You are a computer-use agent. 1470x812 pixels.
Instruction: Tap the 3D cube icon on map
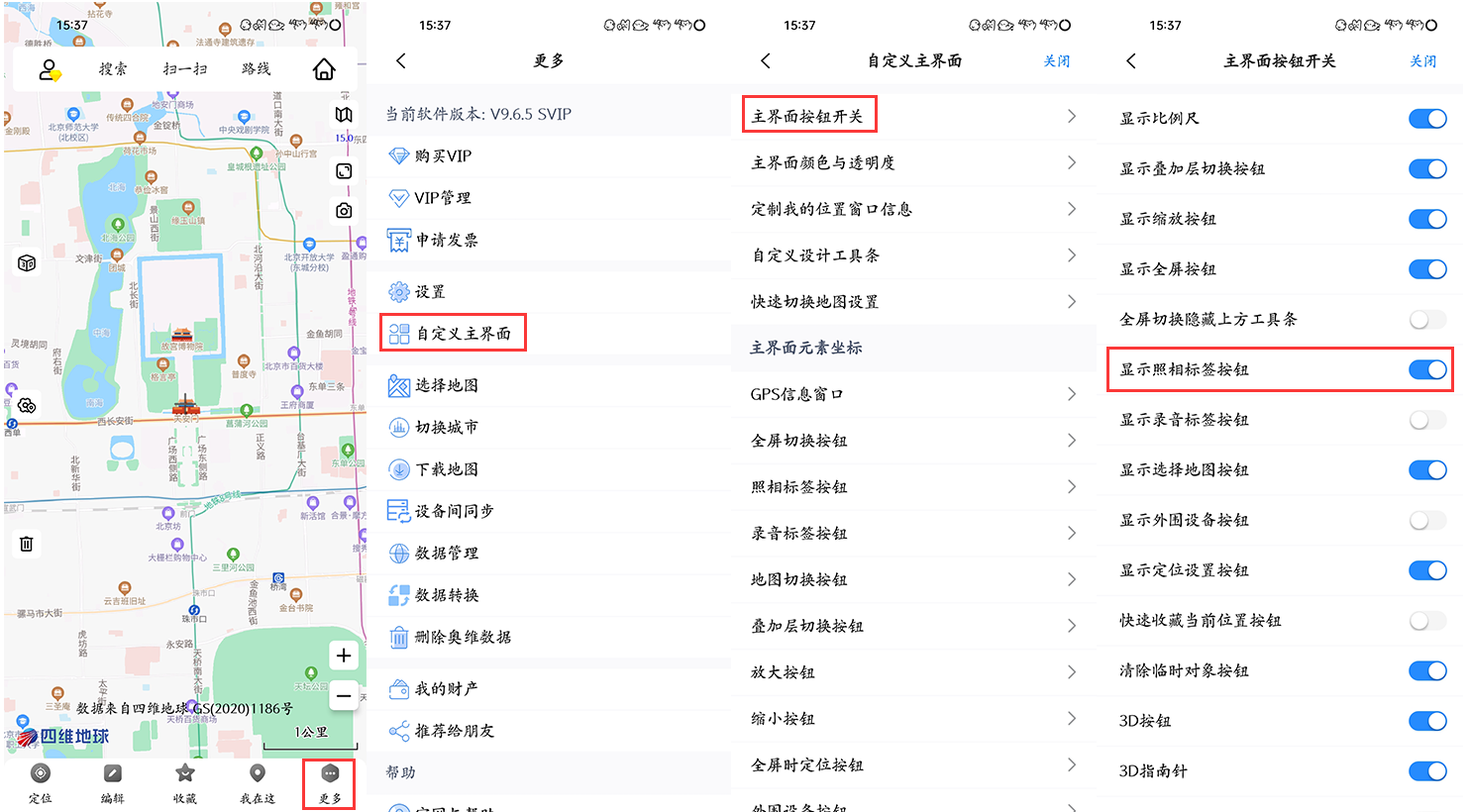point(27,263)
